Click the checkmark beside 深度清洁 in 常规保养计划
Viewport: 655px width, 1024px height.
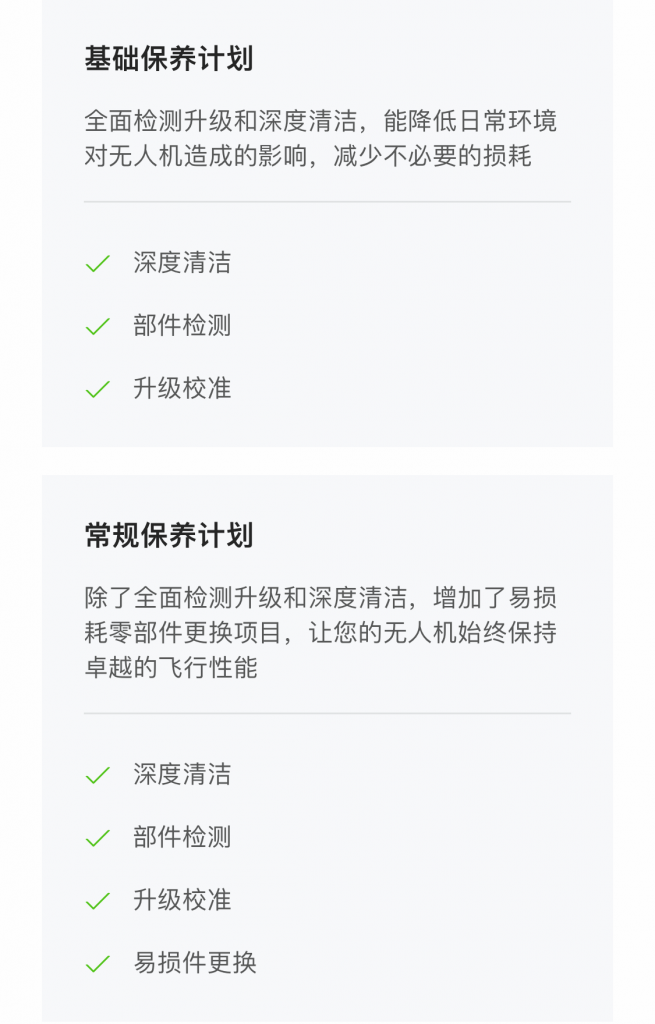(x=98, y=775)
